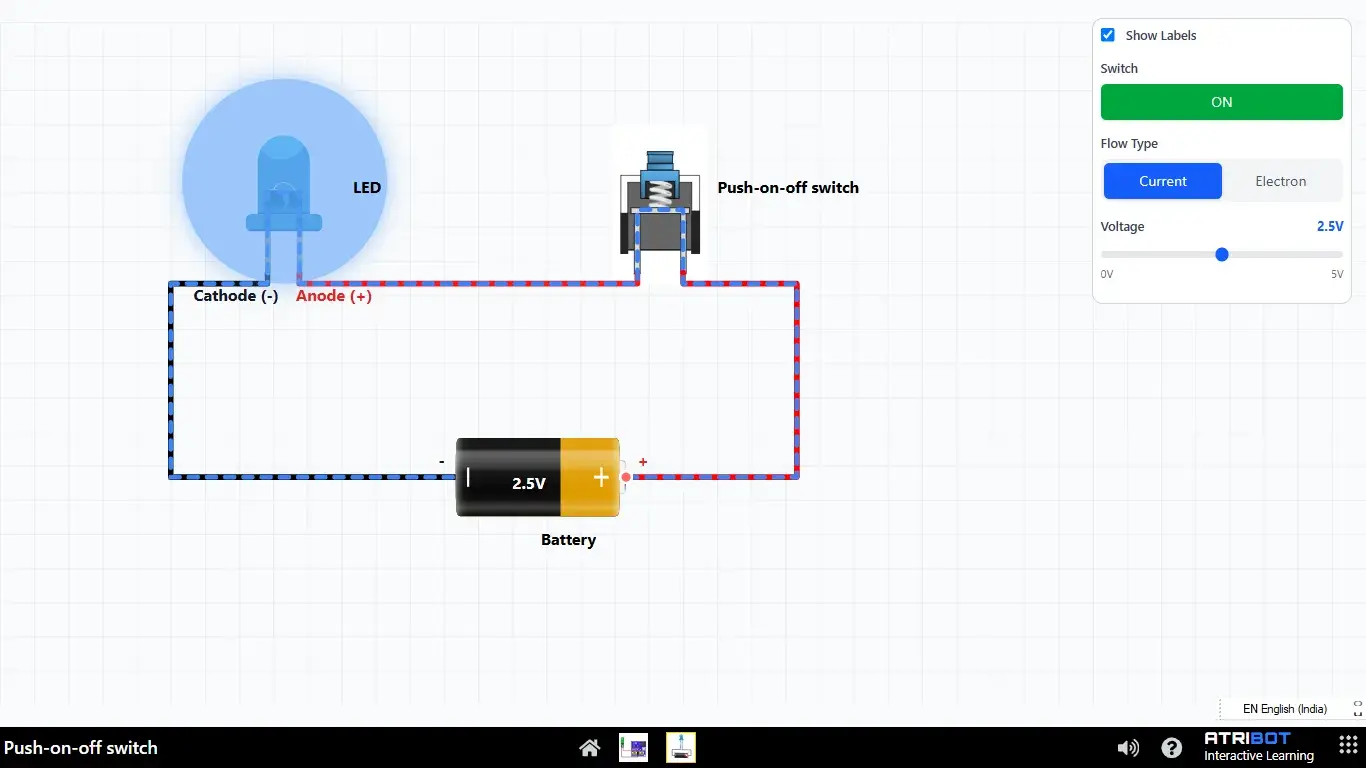
Task: Click the push-on-off switch component
Action: click(x=660, y=205)
